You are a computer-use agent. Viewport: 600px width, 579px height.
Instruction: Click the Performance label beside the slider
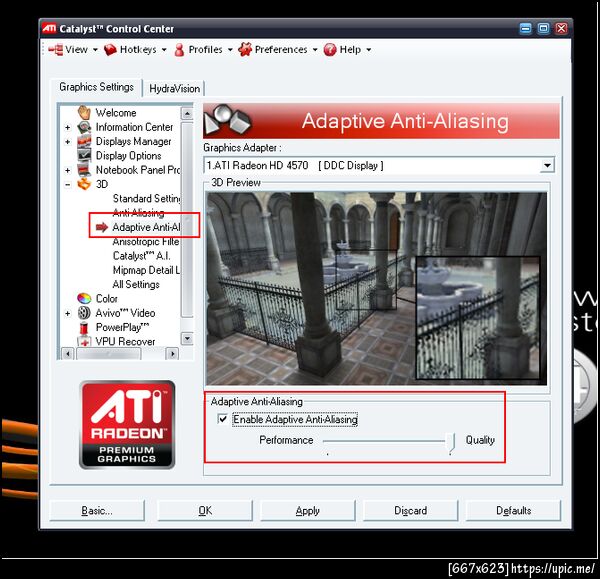click(x=286, y=440)
